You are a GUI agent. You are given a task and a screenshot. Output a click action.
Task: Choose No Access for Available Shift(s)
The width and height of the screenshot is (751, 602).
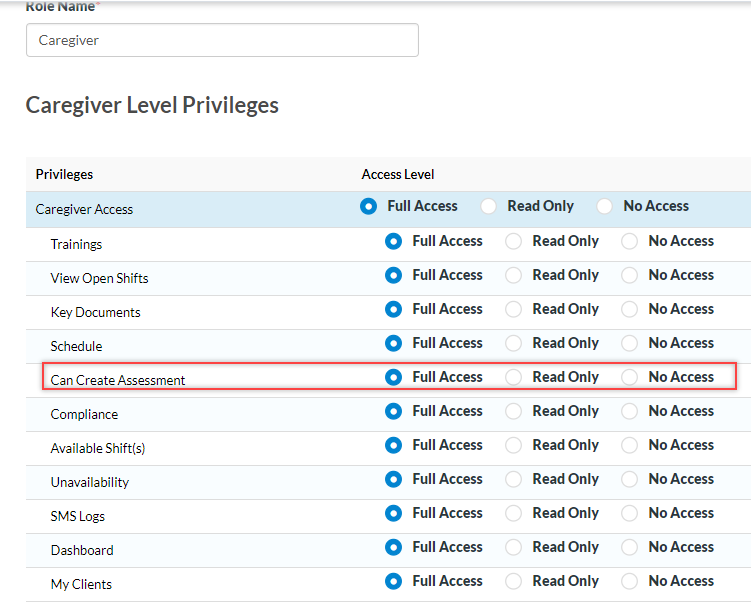[x=630, y=445]
